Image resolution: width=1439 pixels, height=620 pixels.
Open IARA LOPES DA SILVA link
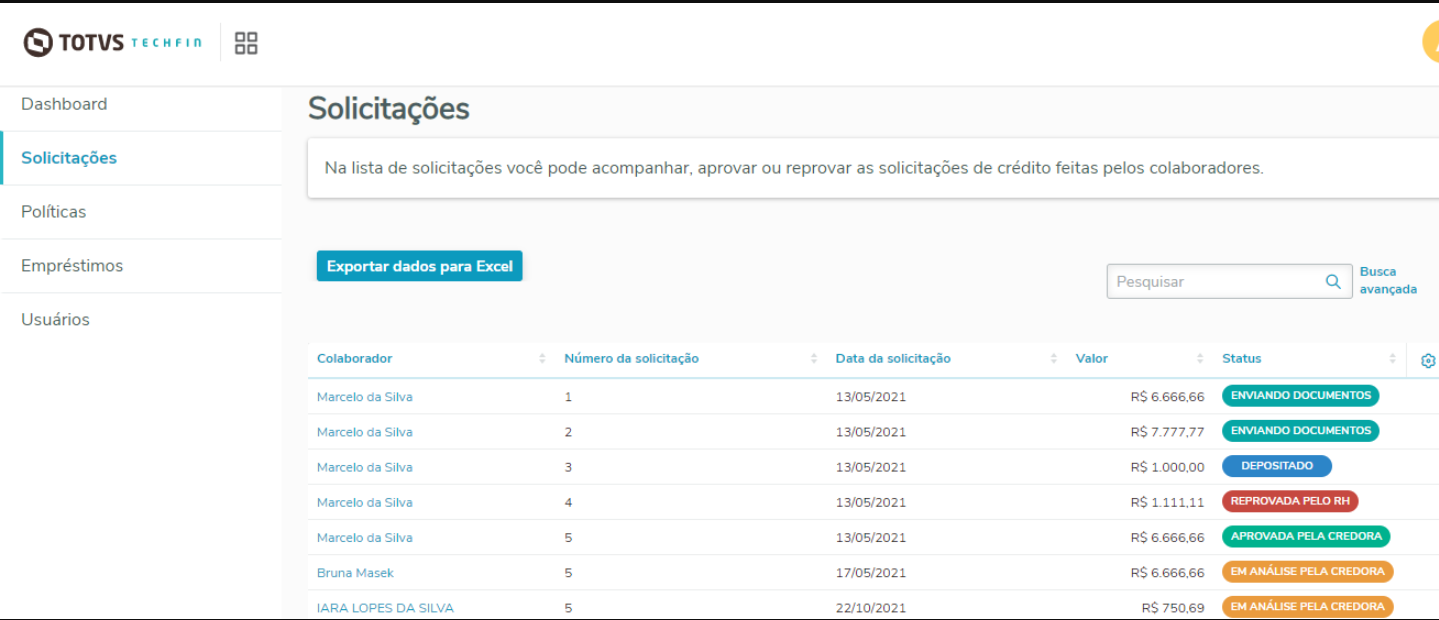click(x=385, y=608)
